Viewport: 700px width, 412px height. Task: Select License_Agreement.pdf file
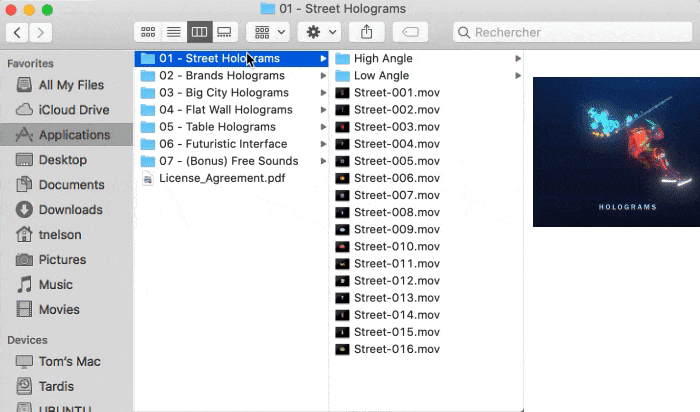pyautogui.click(x=231, y=178)
